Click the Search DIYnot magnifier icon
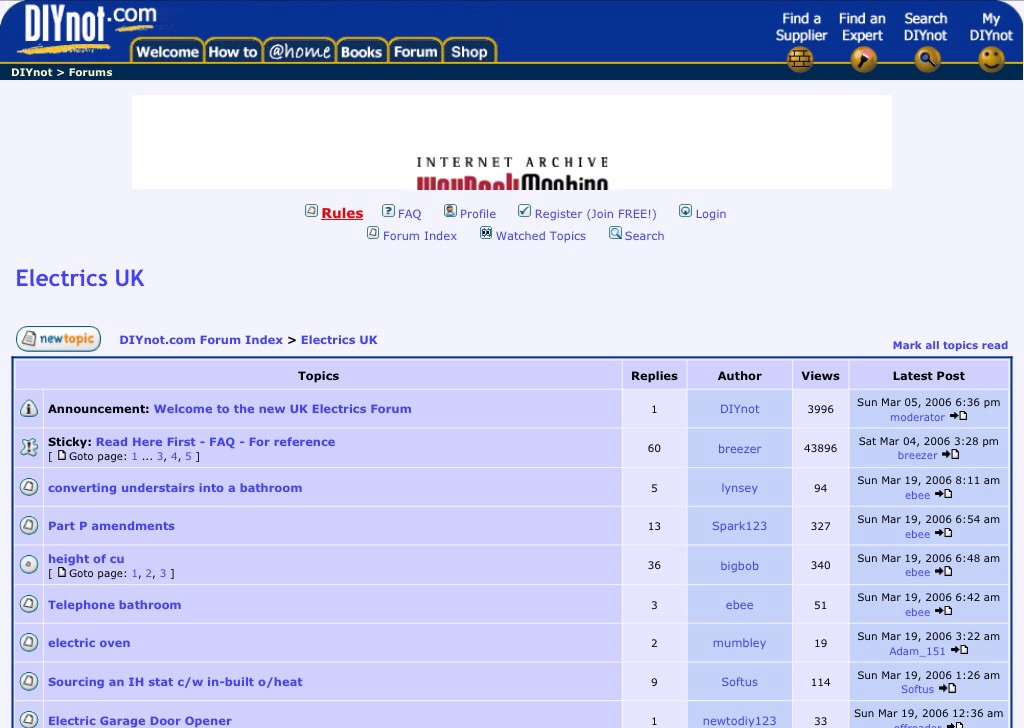 click(x=927, y=60)
